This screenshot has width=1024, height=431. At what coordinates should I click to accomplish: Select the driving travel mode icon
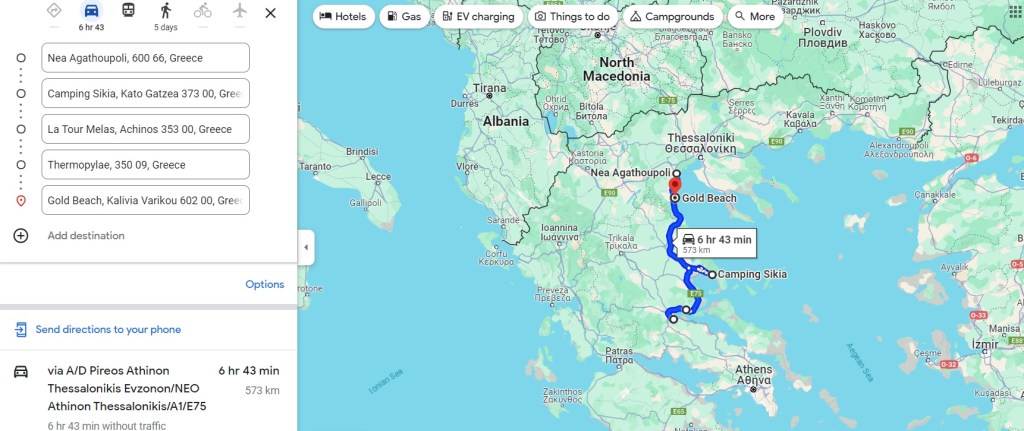[91, 10]
